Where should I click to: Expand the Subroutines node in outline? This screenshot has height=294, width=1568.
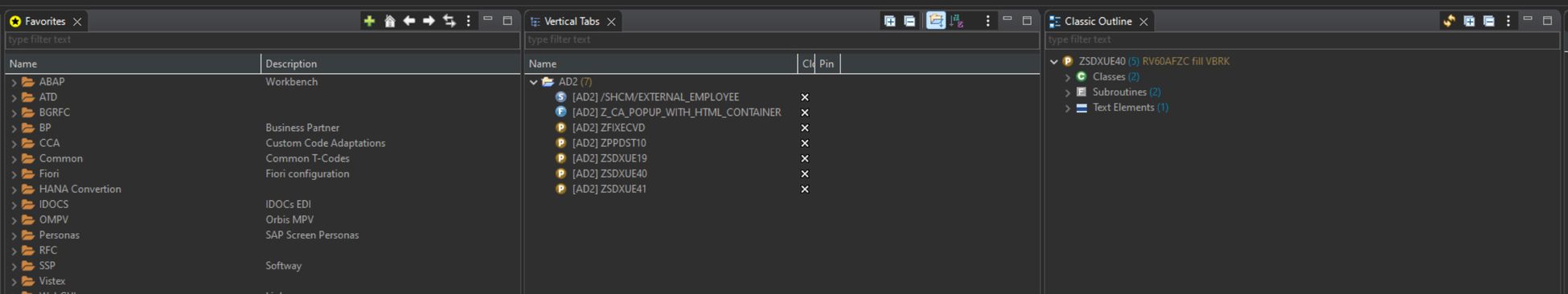pyautogui.click(x=1068, y=92)
